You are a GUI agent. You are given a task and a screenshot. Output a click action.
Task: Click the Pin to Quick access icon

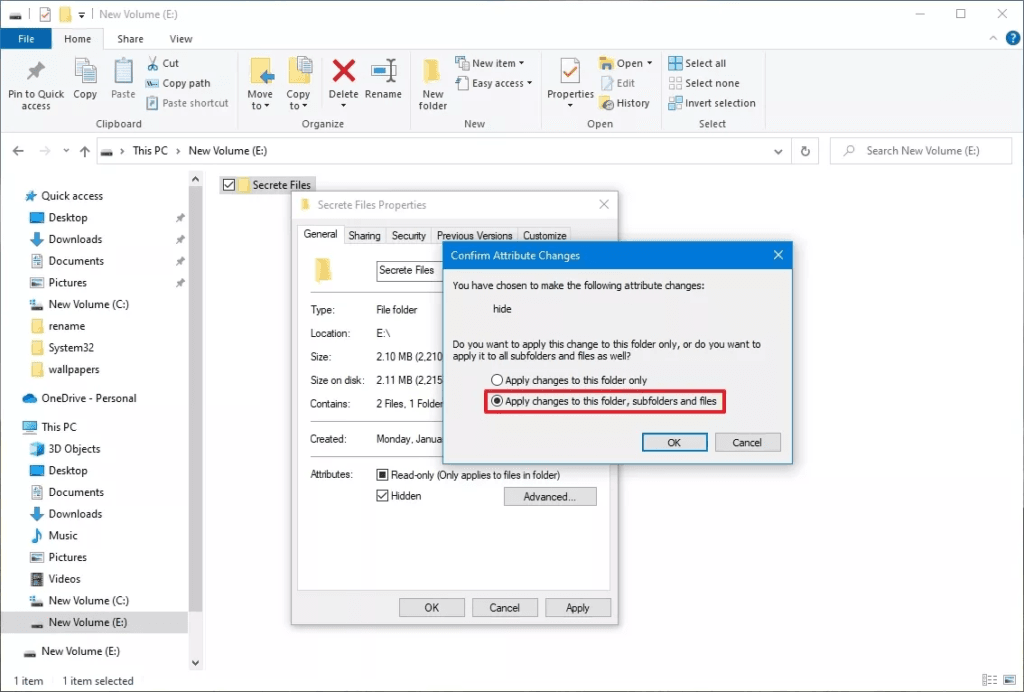pos(36,74)
